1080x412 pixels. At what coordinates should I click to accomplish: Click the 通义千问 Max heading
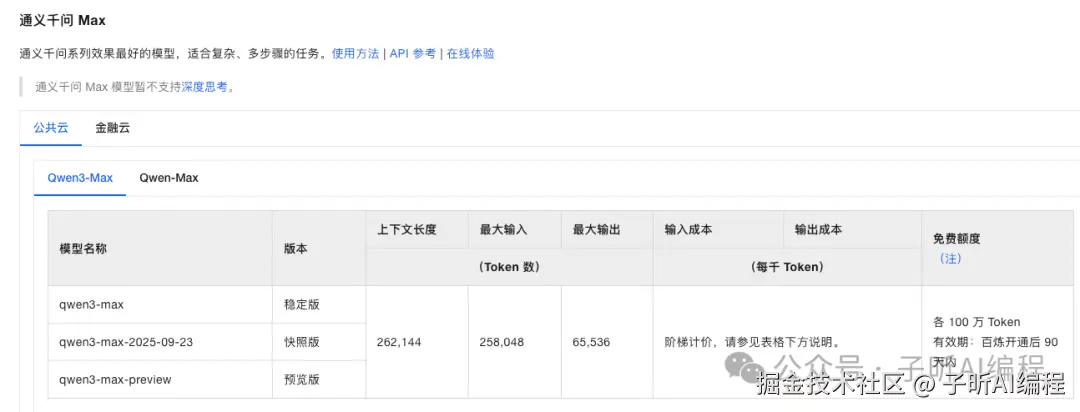(x=63, y=20)
